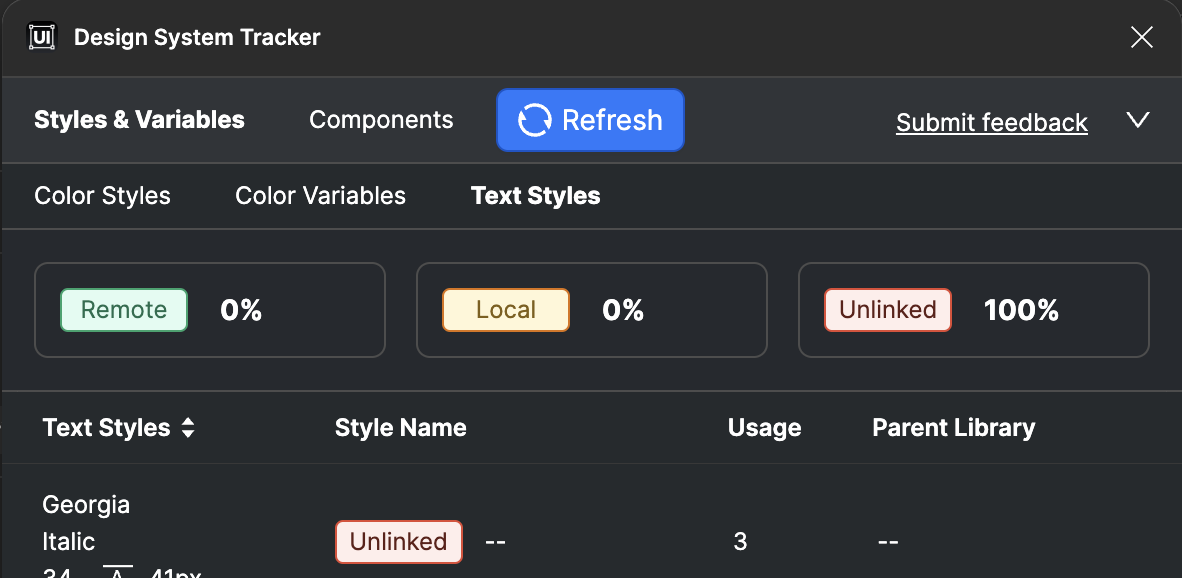Open the Submit feedback link

click(x=992, y=122)
